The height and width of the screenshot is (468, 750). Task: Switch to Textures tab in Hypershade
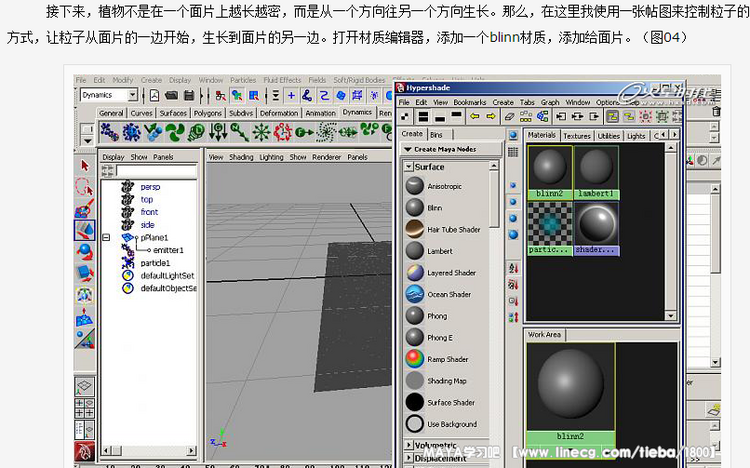tap(577, 136)
